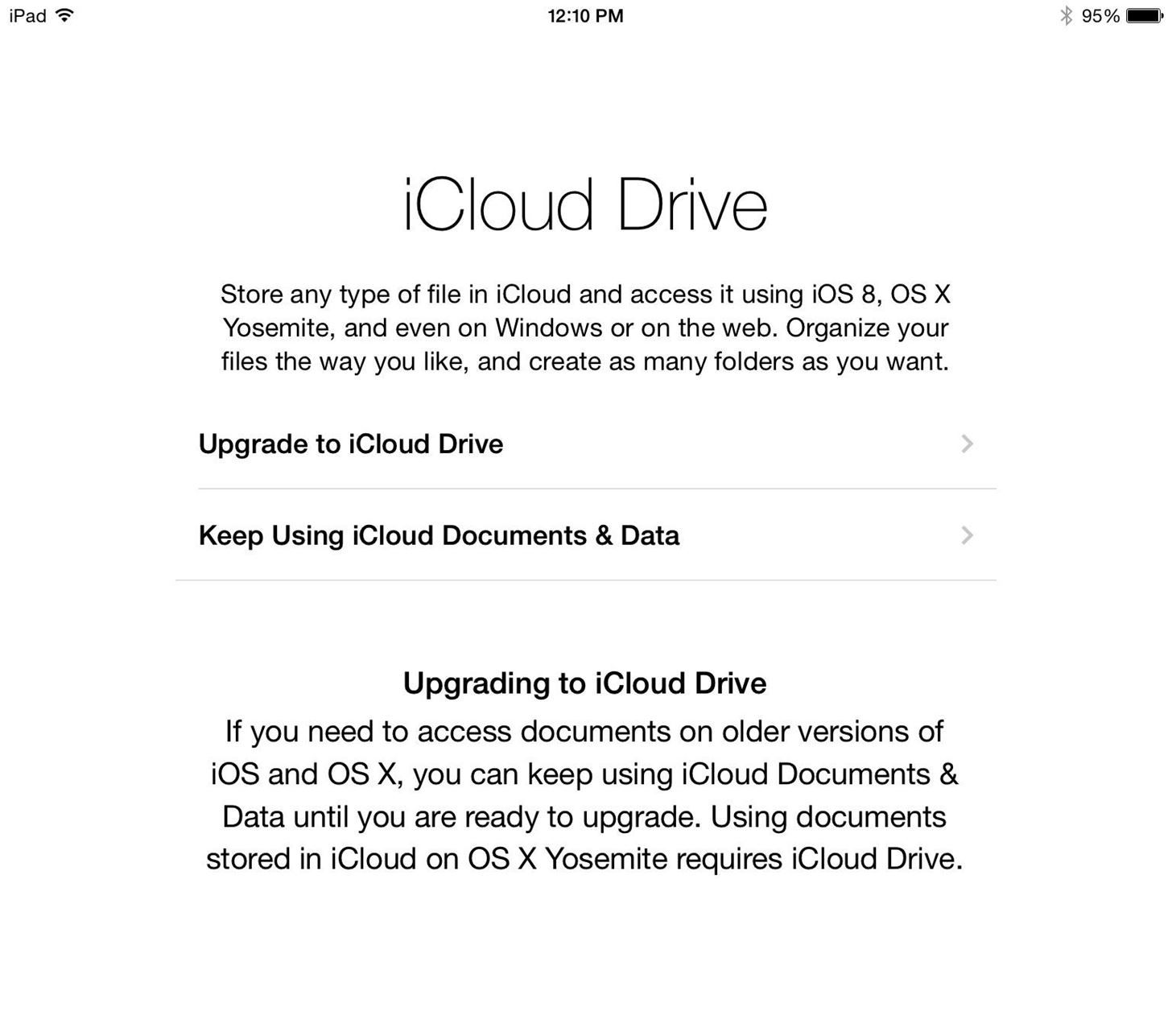Tap the Bluetooth icon near the battery
This screenshot has height=1036, width=1172.
1067,14
